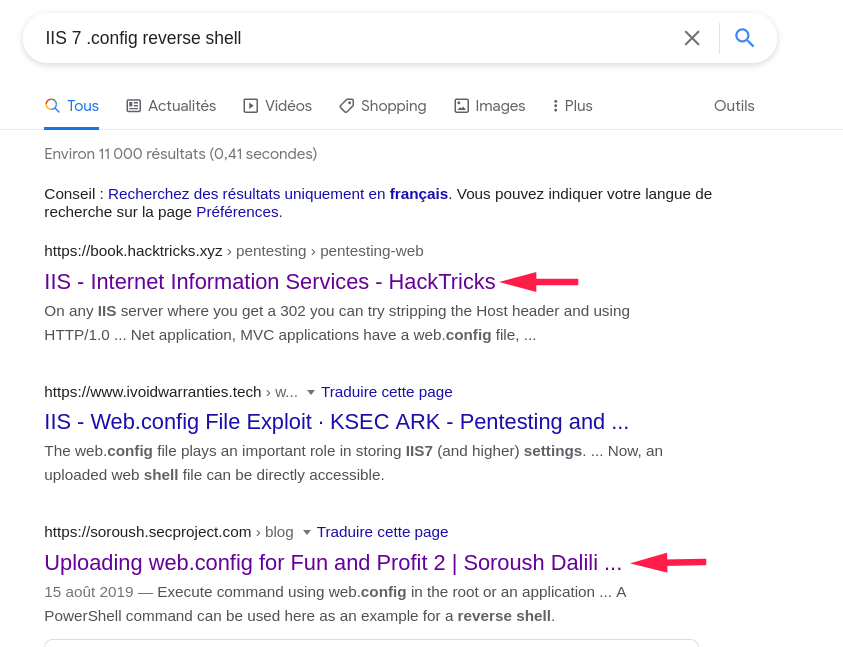Click the Vidéos play icon
Screen dimensions: 843x647
[x=251, y=106]
